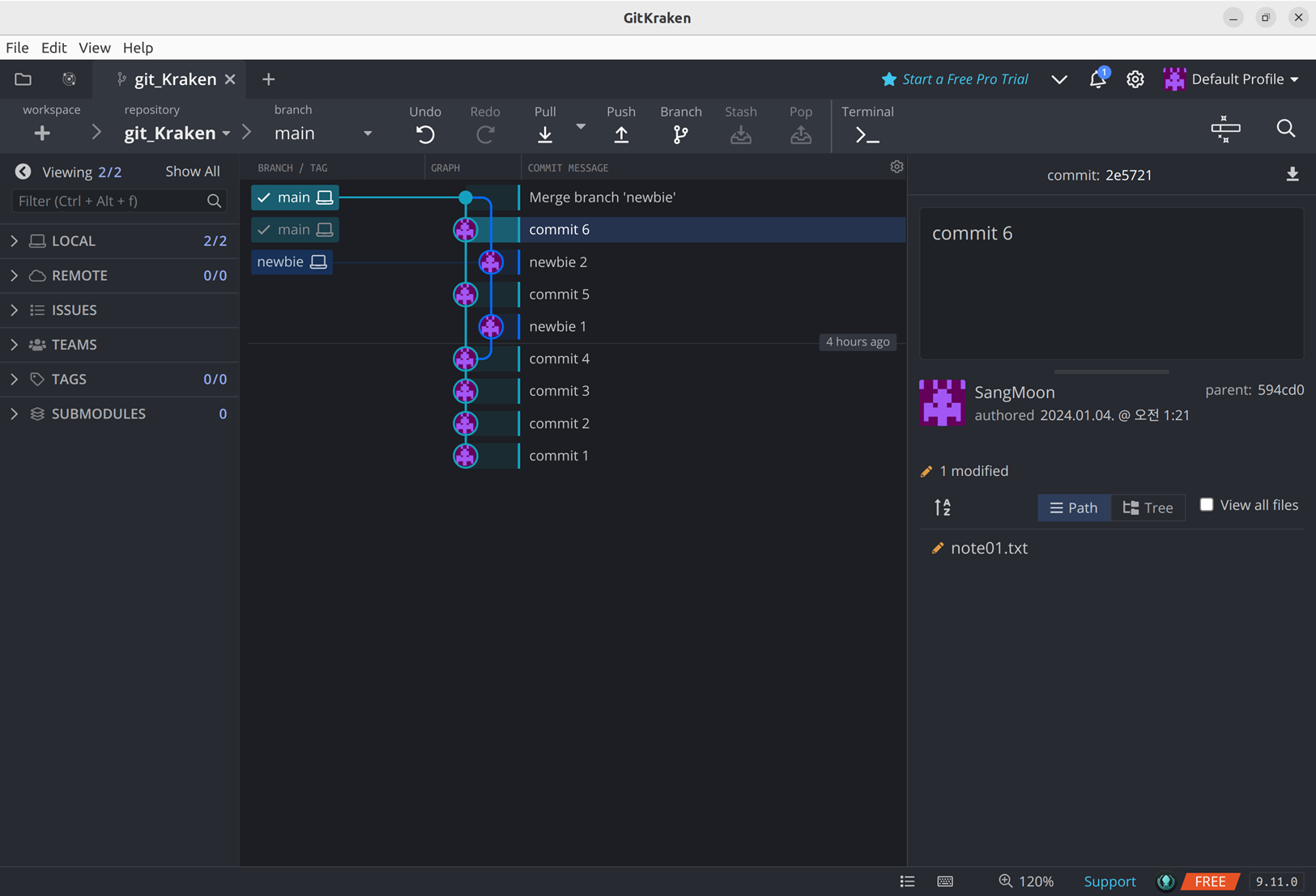Click the commit 3 graph node
Image resolution: width=1316 pixels, height=896 pixels.
[x=466, y=391]
